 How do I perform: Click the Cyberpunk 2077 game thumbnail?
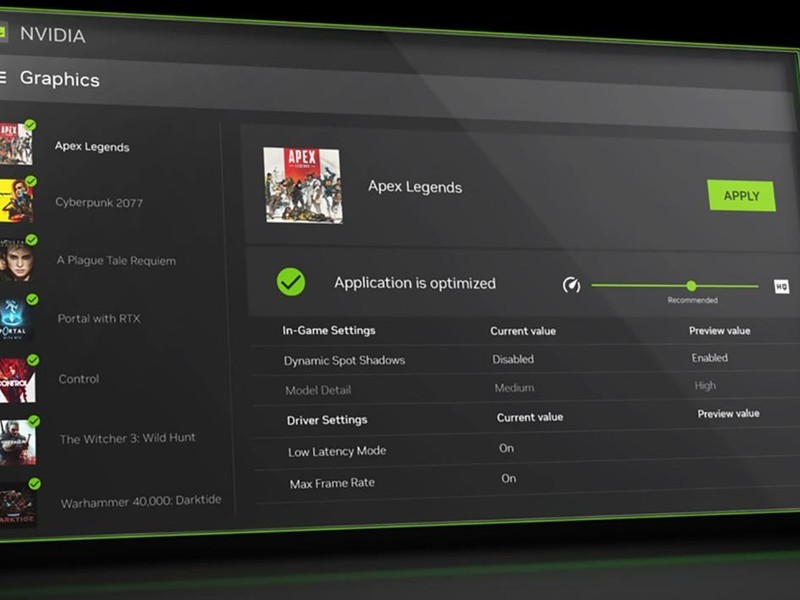[16, 201]
